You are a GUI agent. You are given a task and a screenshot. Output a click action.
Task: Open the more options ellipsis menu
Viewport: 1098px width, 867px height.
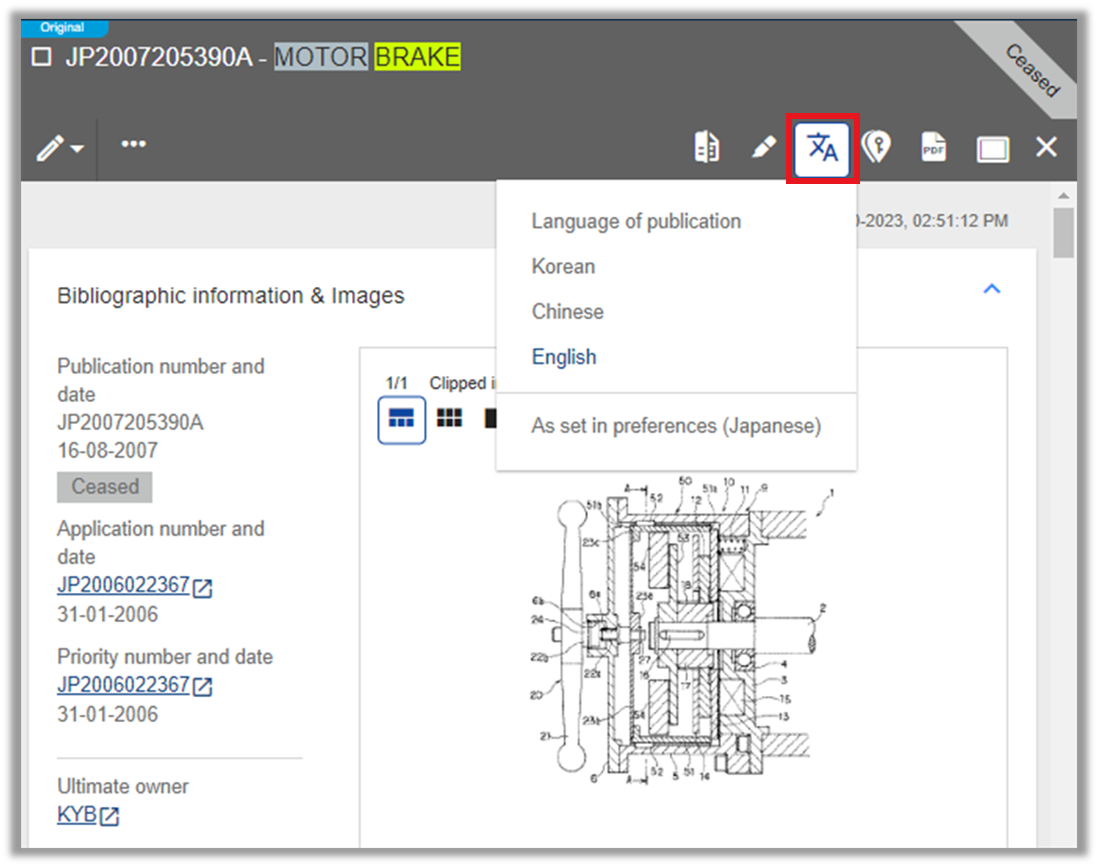pos(133,144)
